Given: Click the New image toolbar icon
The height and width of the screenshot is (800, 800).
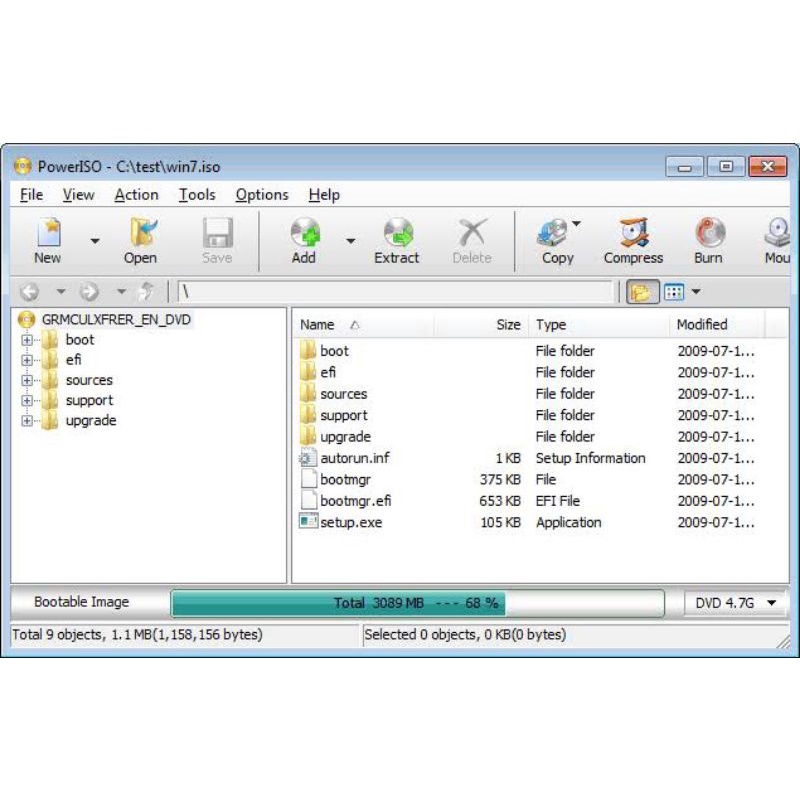Looking at the screenshot, I should [49, 233].
